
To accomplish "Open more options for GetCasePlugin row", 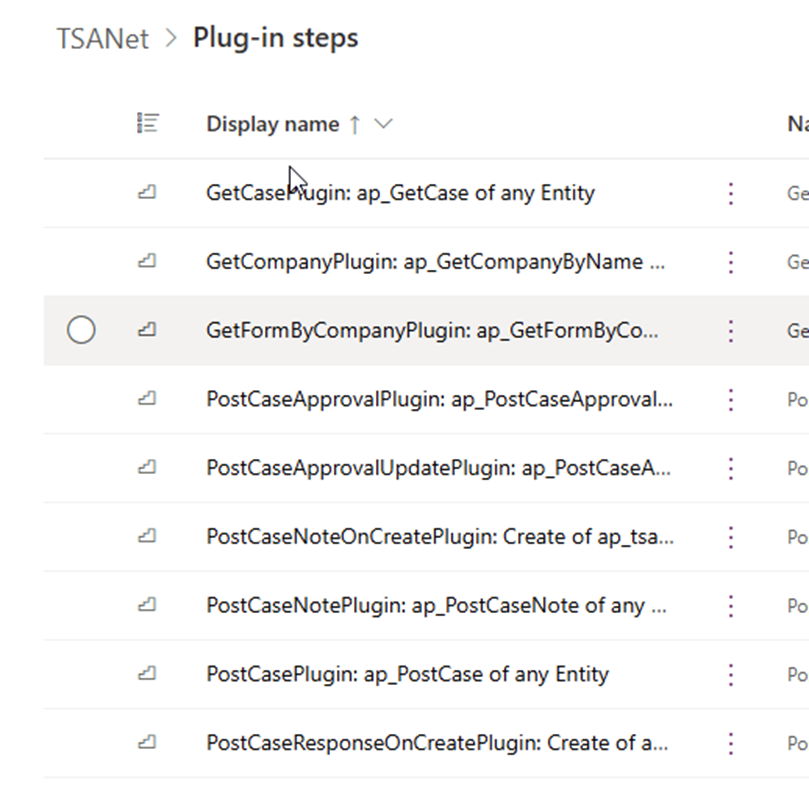I will [731, 193].
